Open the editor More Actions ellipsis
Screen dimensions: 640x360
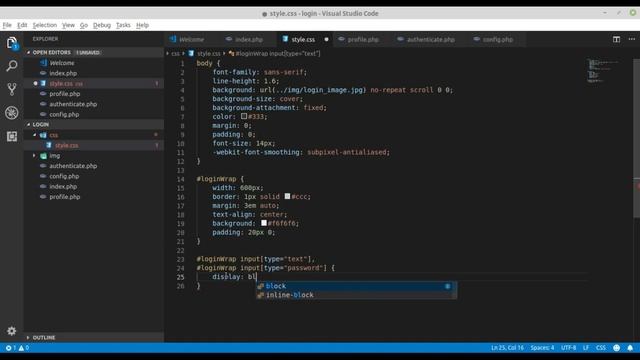point(632,39)
